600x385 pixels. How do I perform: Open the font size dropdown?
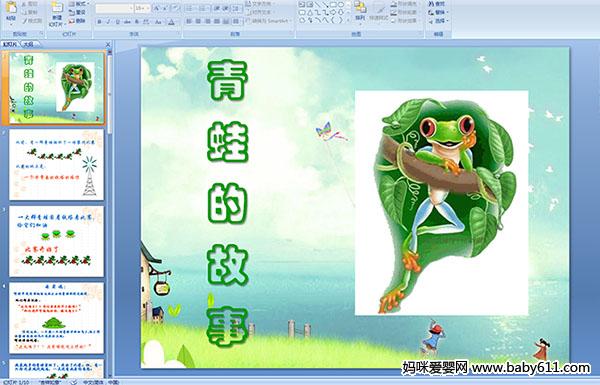pyautogui.click(x=142, y=8)
